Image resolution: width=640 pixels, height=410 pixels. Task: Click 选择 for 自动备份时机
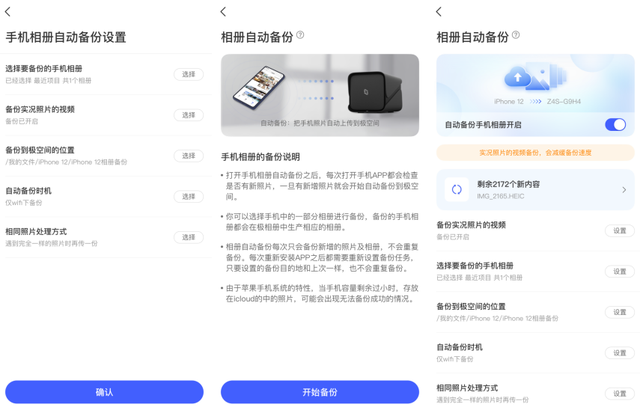click(189, 197)
